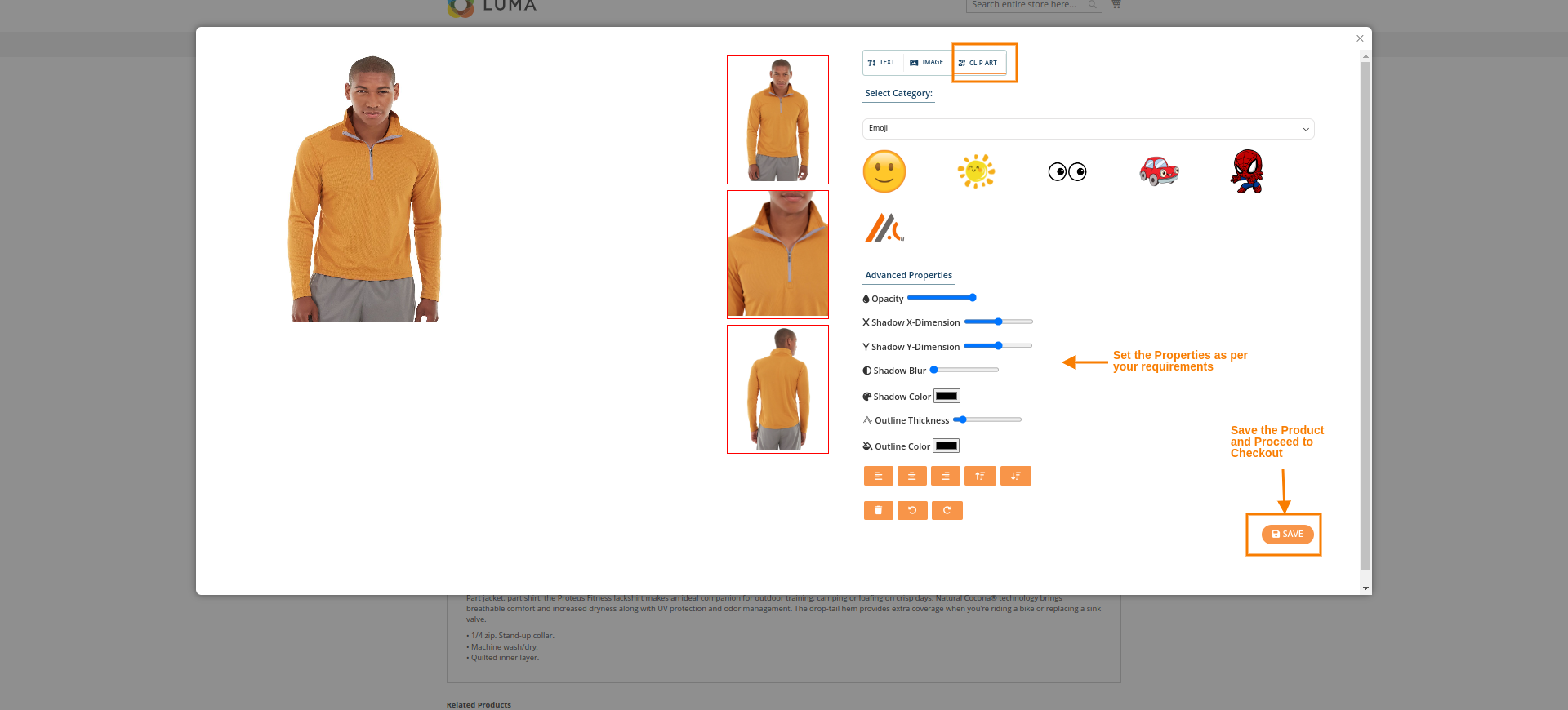
Task: Open the Emoji category dropdown
Action: pyautogui.click(x=1088, y=129)
